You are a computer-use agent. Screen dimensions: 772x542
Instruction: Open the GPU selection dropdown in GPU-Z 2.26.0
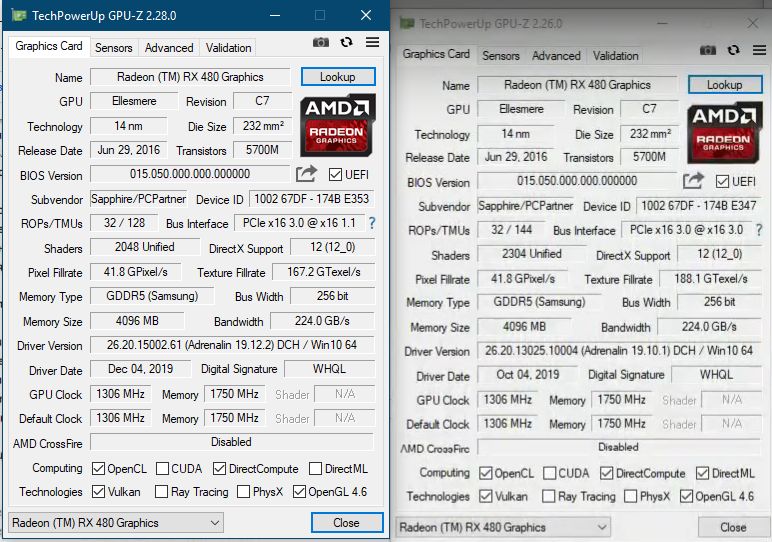click(x=503, y=527)
